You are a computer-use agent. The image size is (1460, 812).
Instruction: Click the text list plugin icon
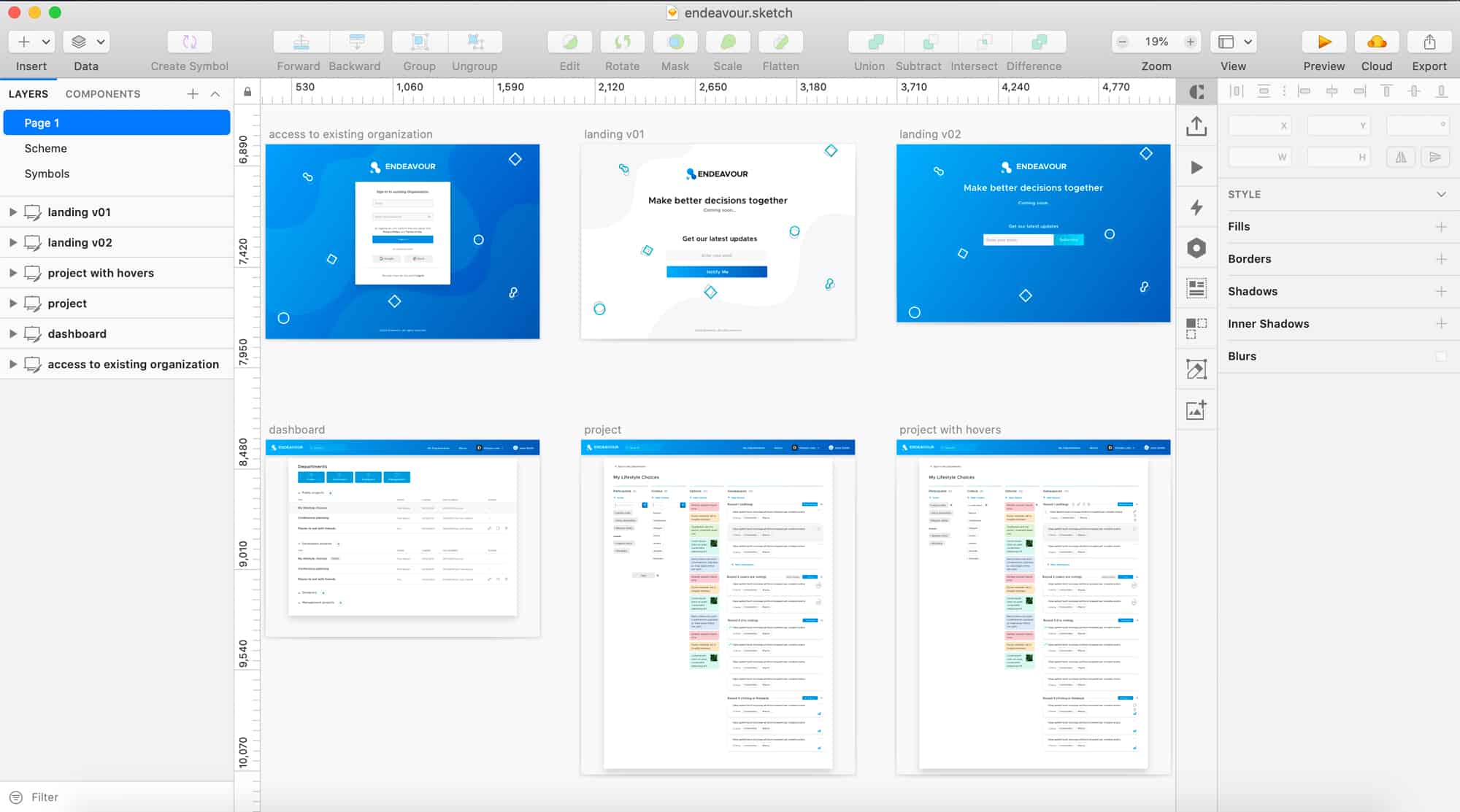(x=1196, y=288)
